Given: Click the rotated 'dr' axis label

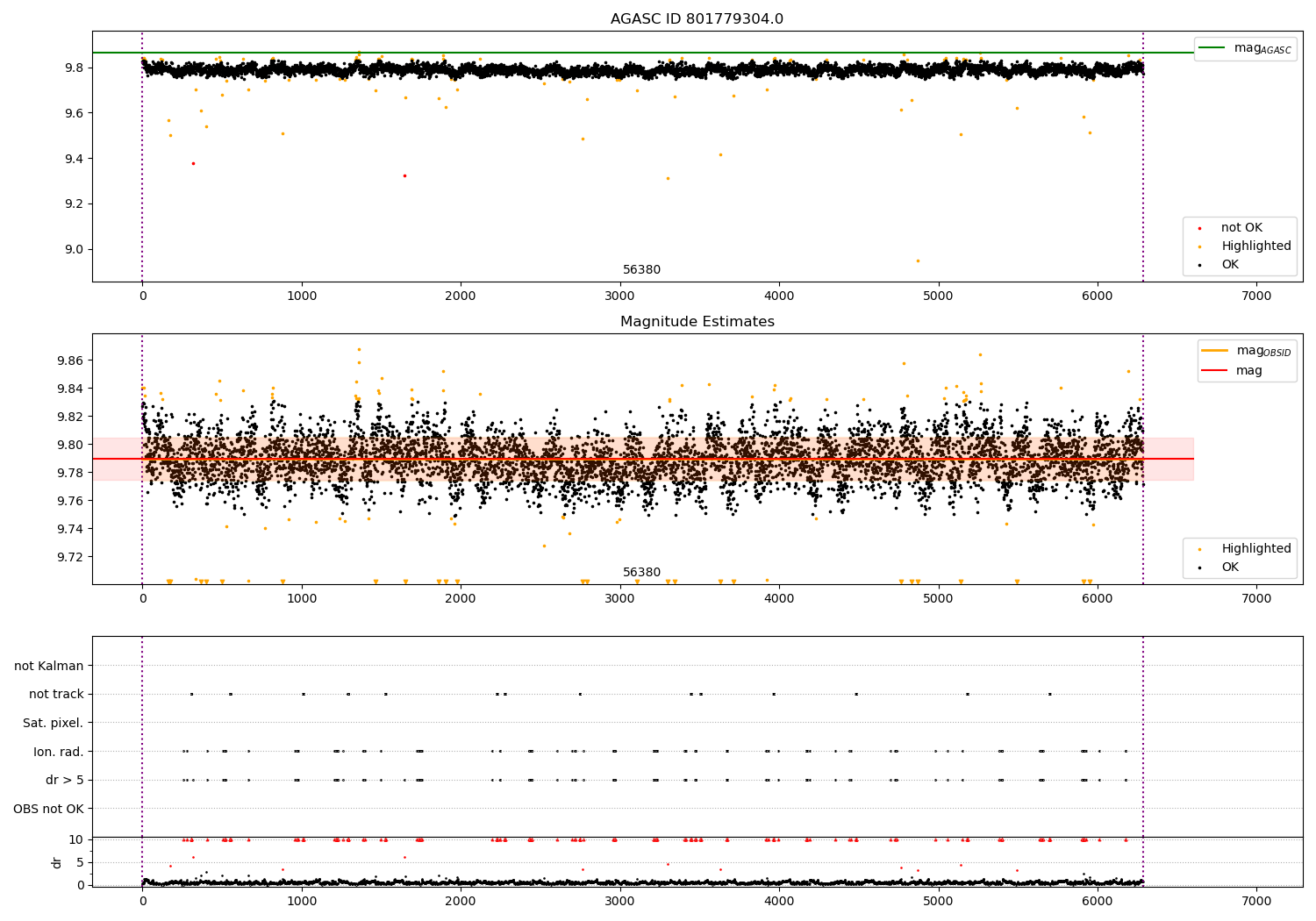Looking at the screenshot, I should click(57, 862).
